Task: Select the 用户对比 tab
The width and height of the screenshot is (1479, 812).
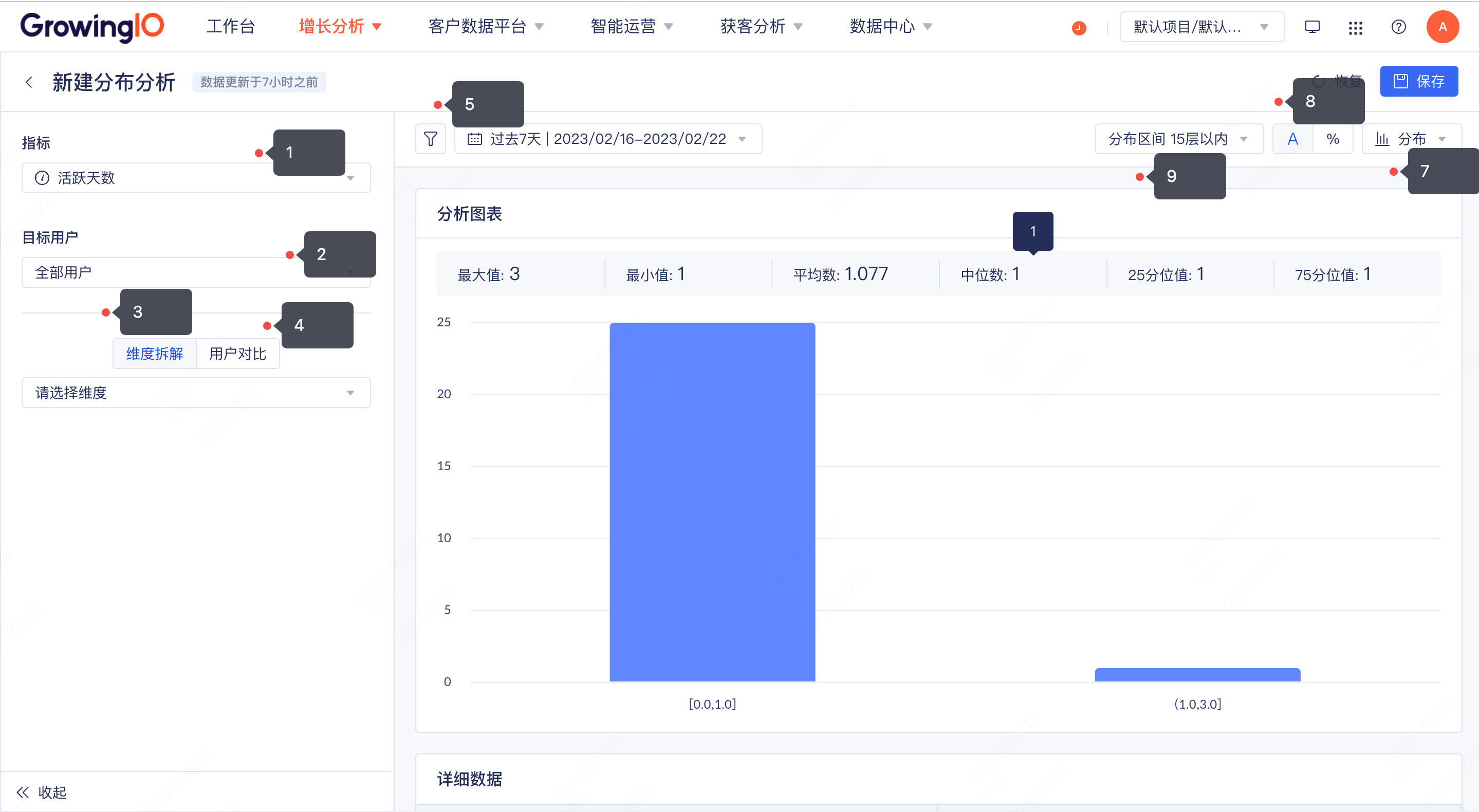Action: (238, 353)
